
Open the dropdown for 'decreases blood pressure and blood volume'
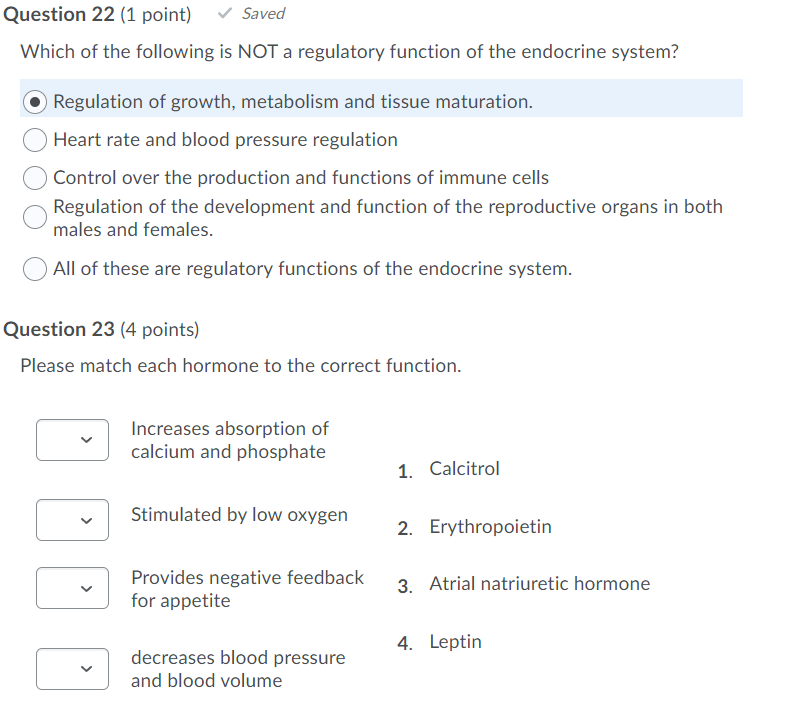pyautogui.click(x=72, y=669)
